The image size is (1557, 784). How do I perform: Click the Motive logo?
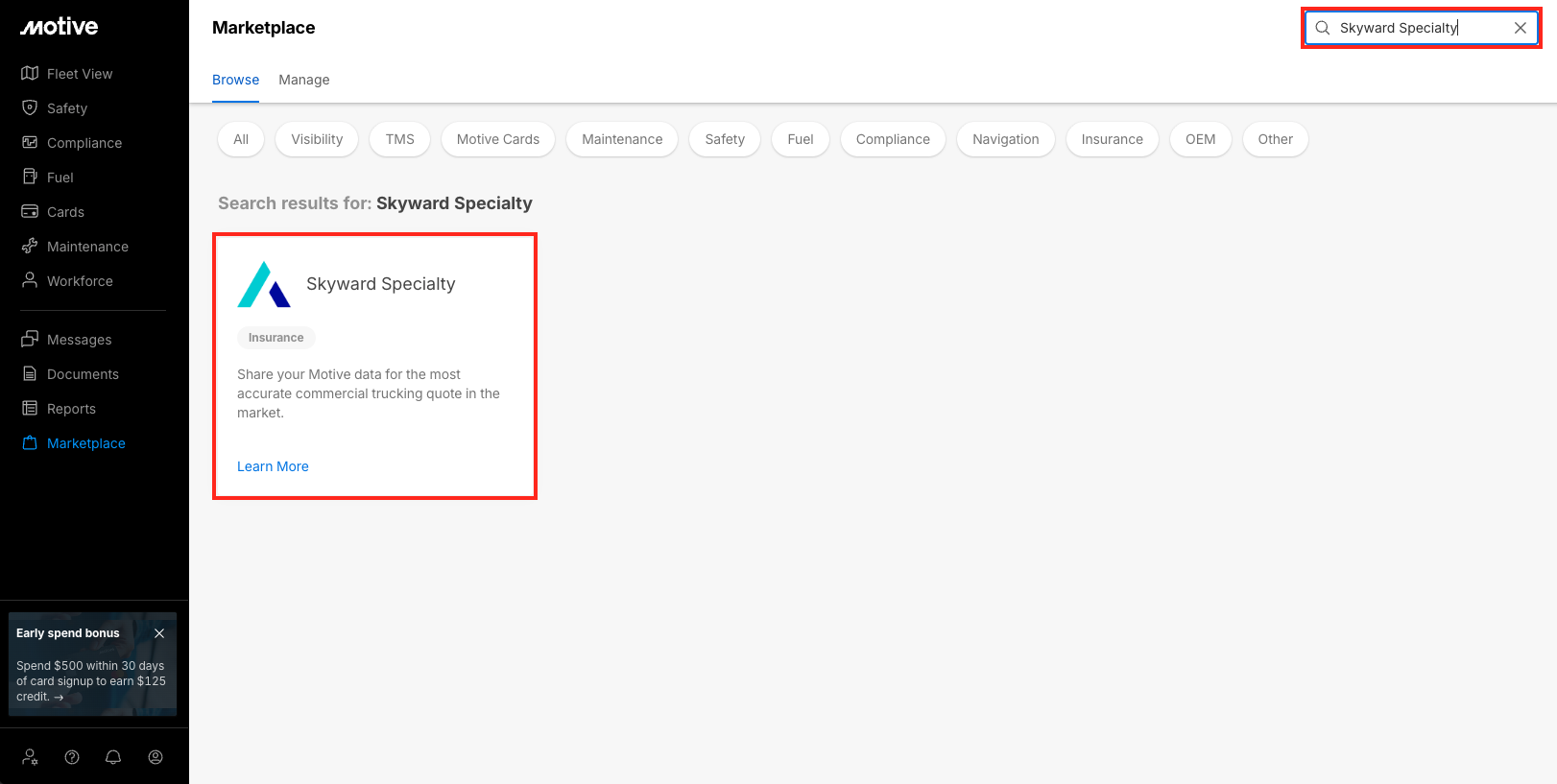click(x=60, y=27)
